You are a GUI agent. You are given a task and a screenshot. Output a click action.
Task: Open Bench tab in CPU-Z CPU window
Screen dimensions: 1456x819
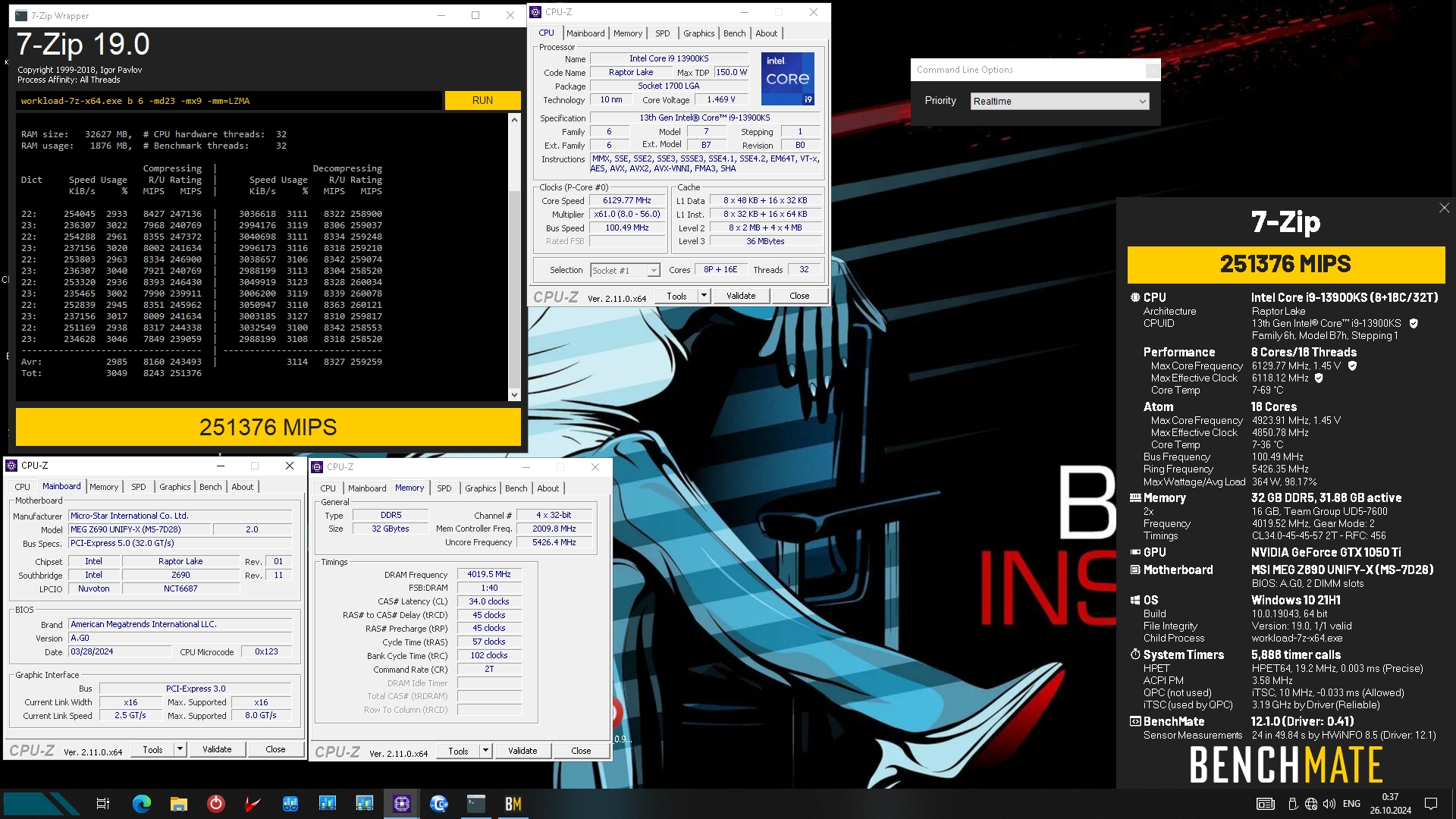734,33
